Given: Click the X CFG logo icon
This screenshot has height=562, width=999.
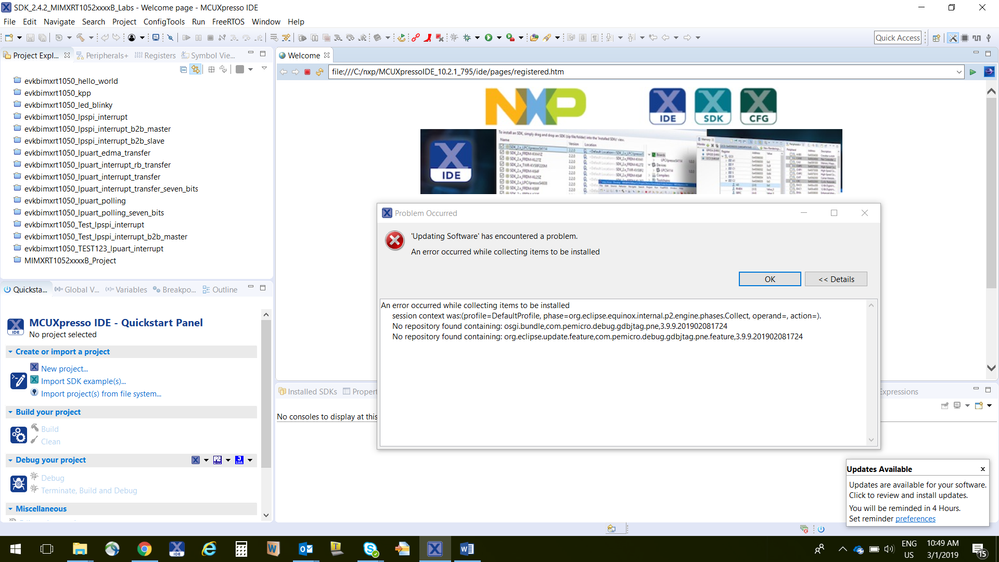Looking at the screenshot, I should click(x=758, y=106).
